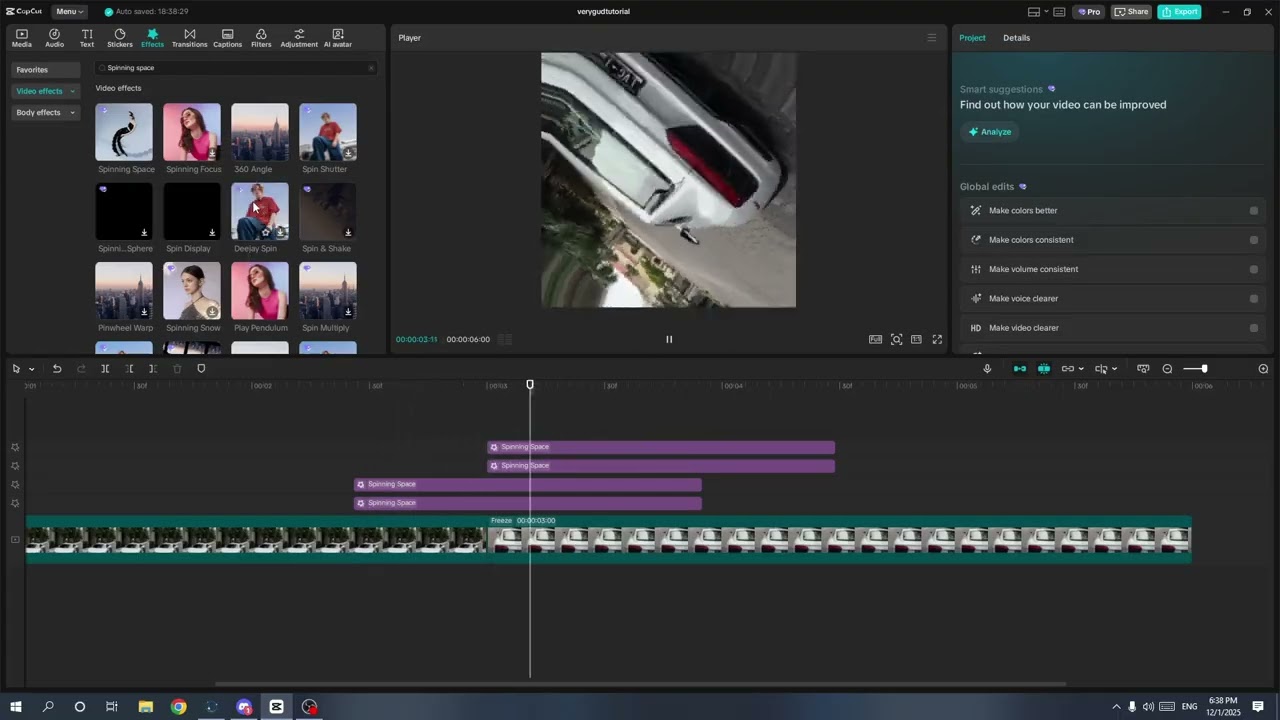
Task: Toggle Make voice clearer
Action: pyautogui.click(x=1254, y=298)
